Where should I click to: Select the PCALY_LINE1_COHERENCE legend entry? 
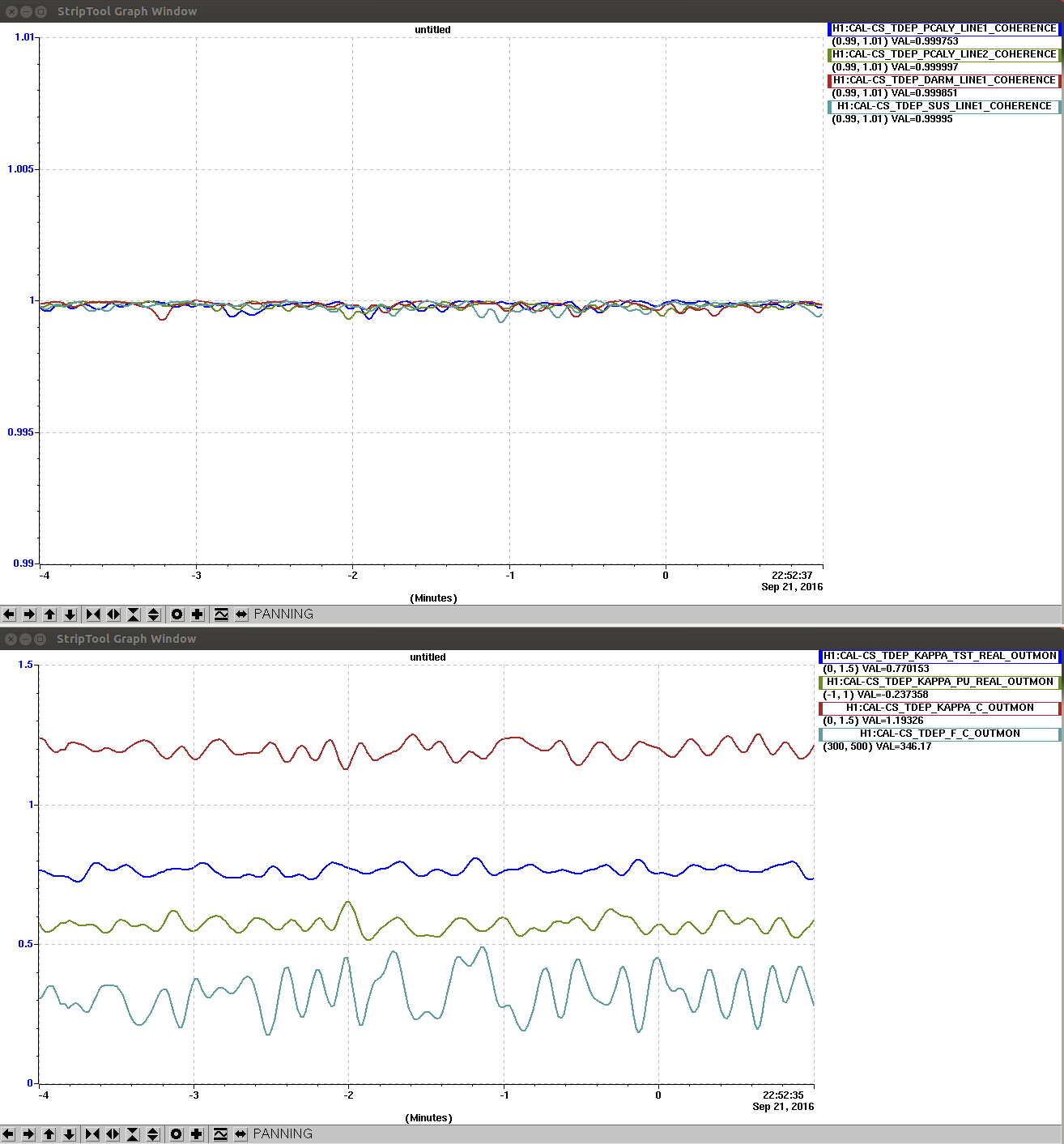pos(944,28)
